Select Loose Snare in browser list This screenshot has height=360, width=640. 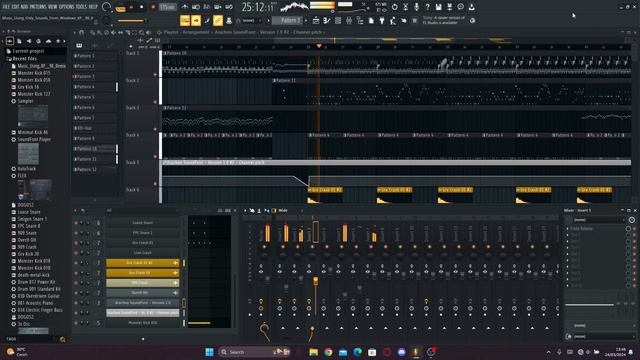click(29, 212)
